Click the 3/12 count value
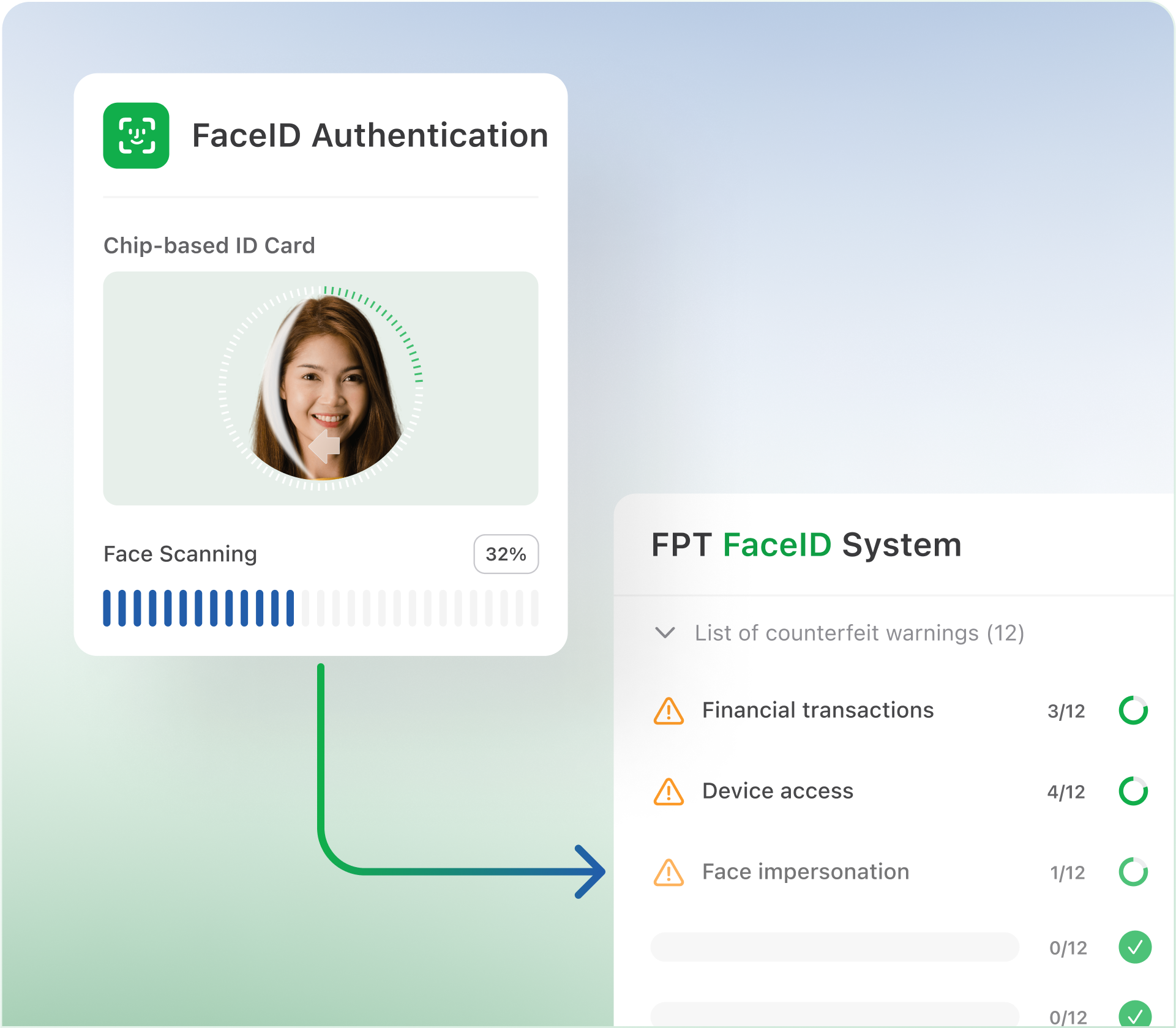This screenshot has height=1028, width=1176. point(1066,711)
